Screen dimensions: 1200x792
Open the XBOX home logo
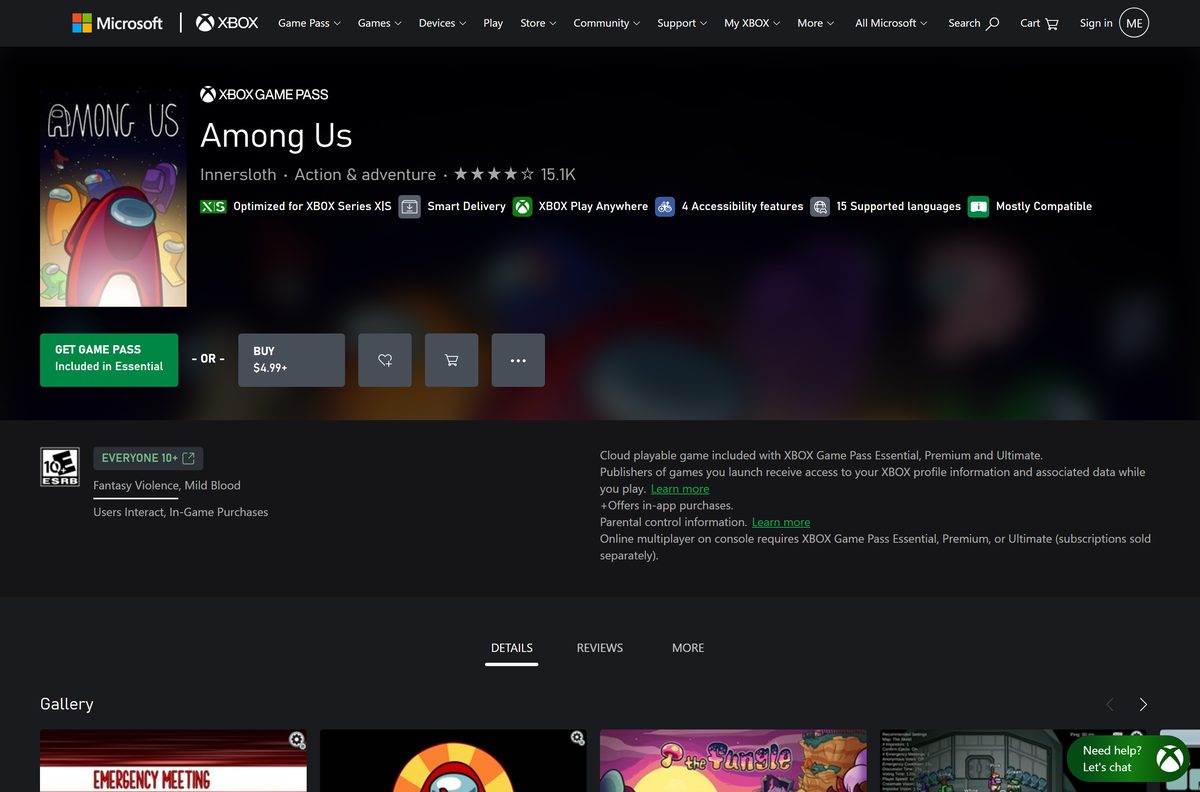tap(227, 22)
